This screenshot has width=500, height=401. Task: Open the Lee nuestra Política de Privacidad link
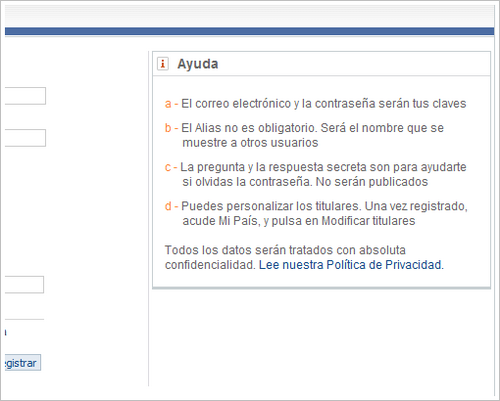click(x=351, y=265)
